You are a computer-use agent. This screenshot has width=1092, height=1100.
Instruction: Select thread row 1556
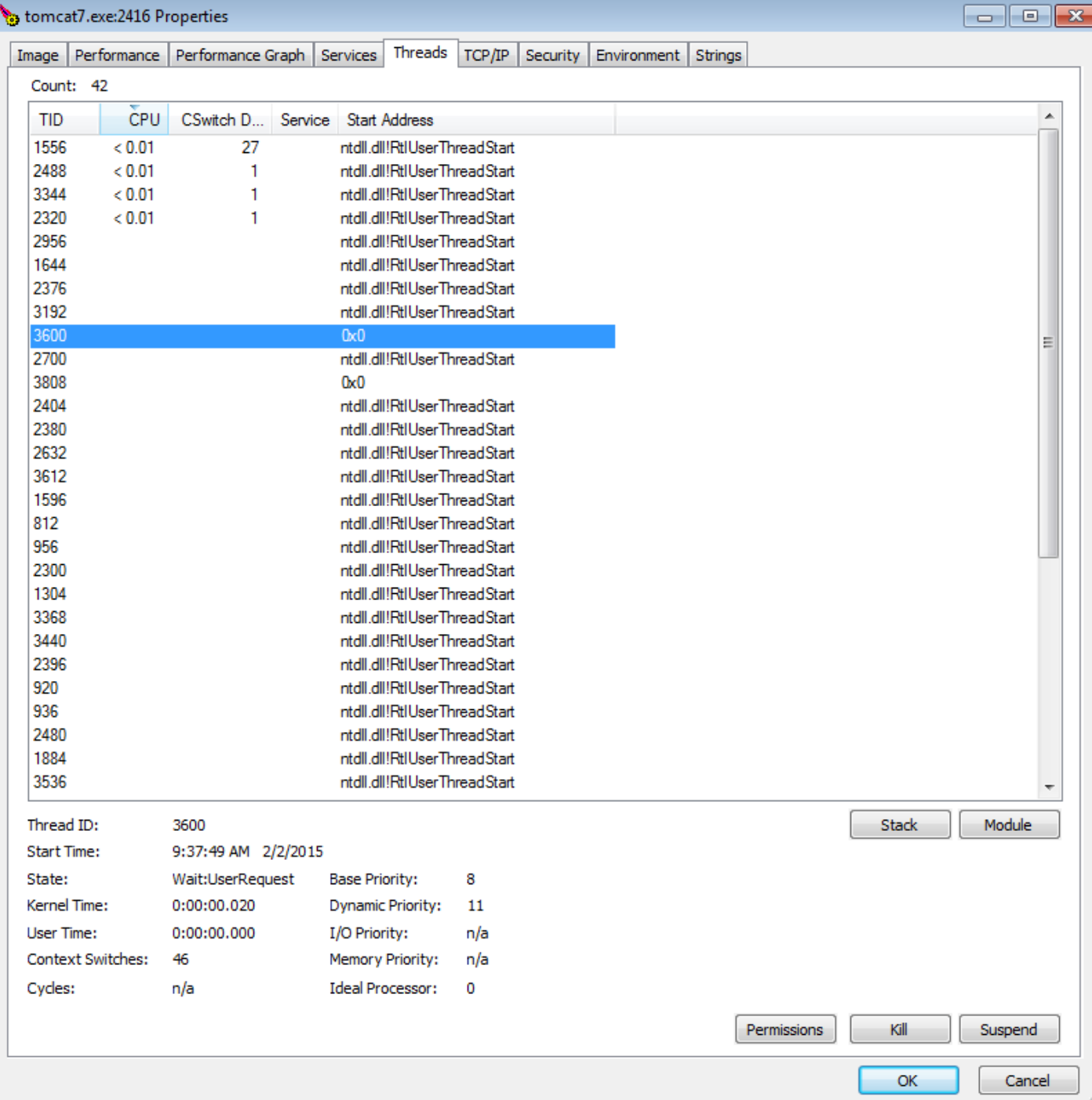(322, 148)
